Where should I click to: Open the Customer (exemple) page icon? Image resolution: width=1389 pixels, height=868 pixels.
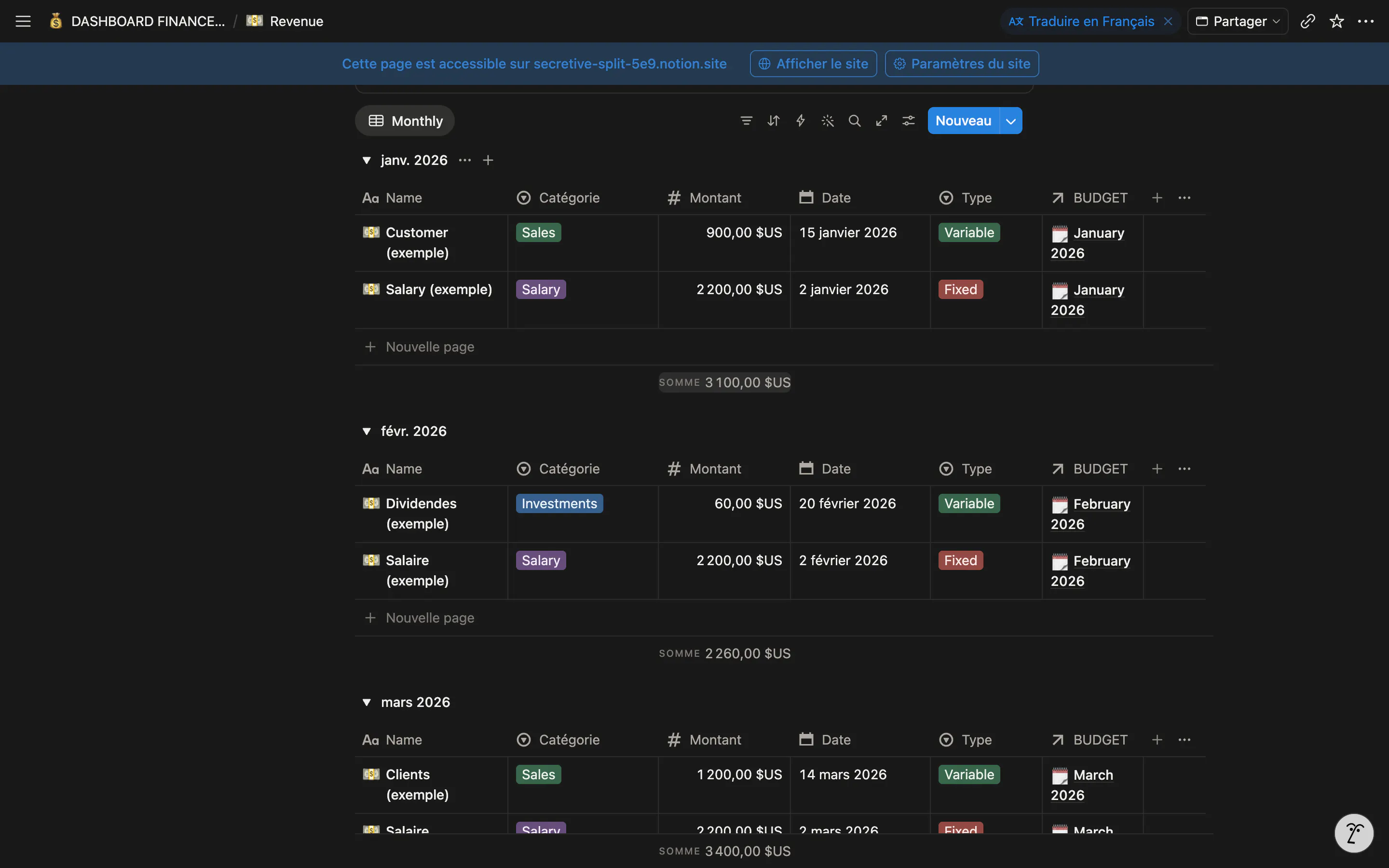click(371, 232)
